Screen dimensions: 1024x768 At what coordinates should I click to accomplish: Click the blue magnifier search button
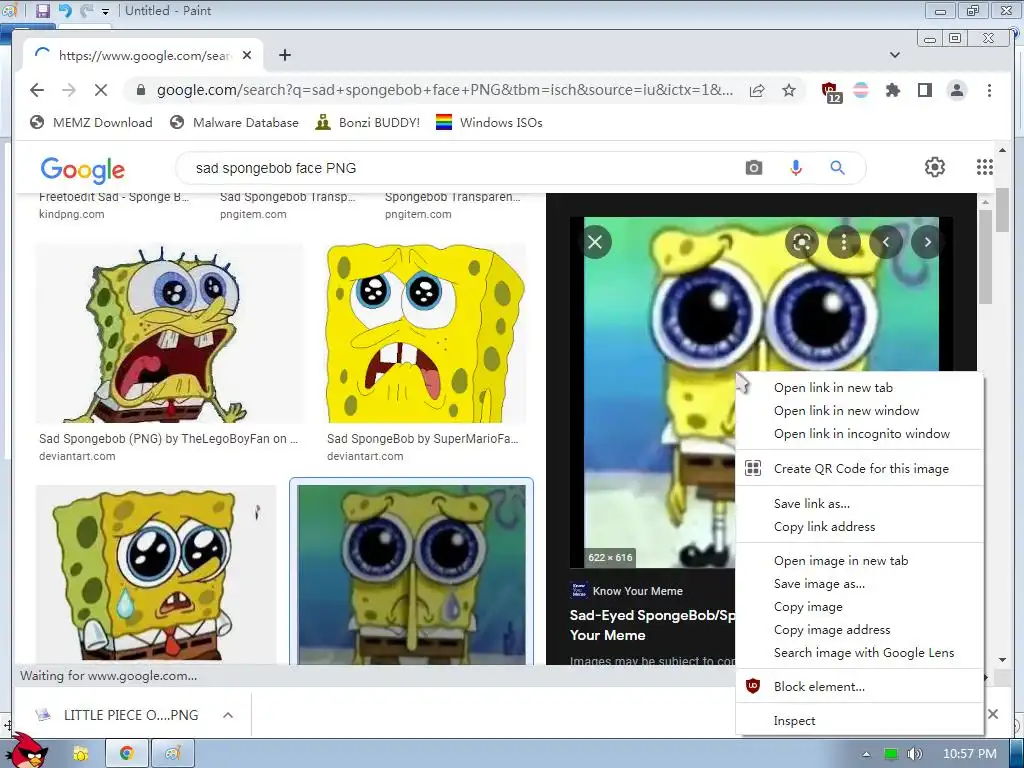point(837,168)
